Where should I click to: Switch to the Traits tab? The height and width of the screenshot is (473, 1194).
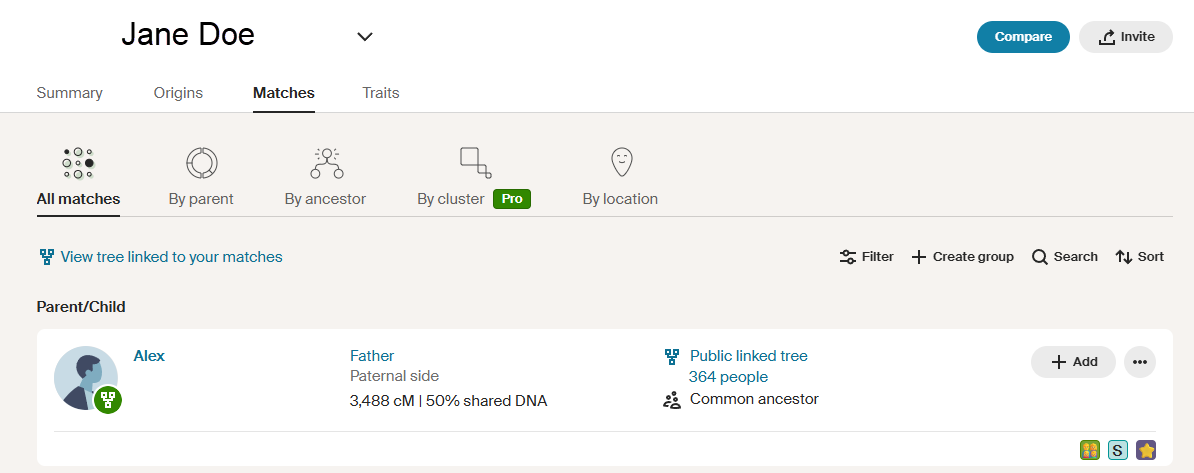(381, 93)
